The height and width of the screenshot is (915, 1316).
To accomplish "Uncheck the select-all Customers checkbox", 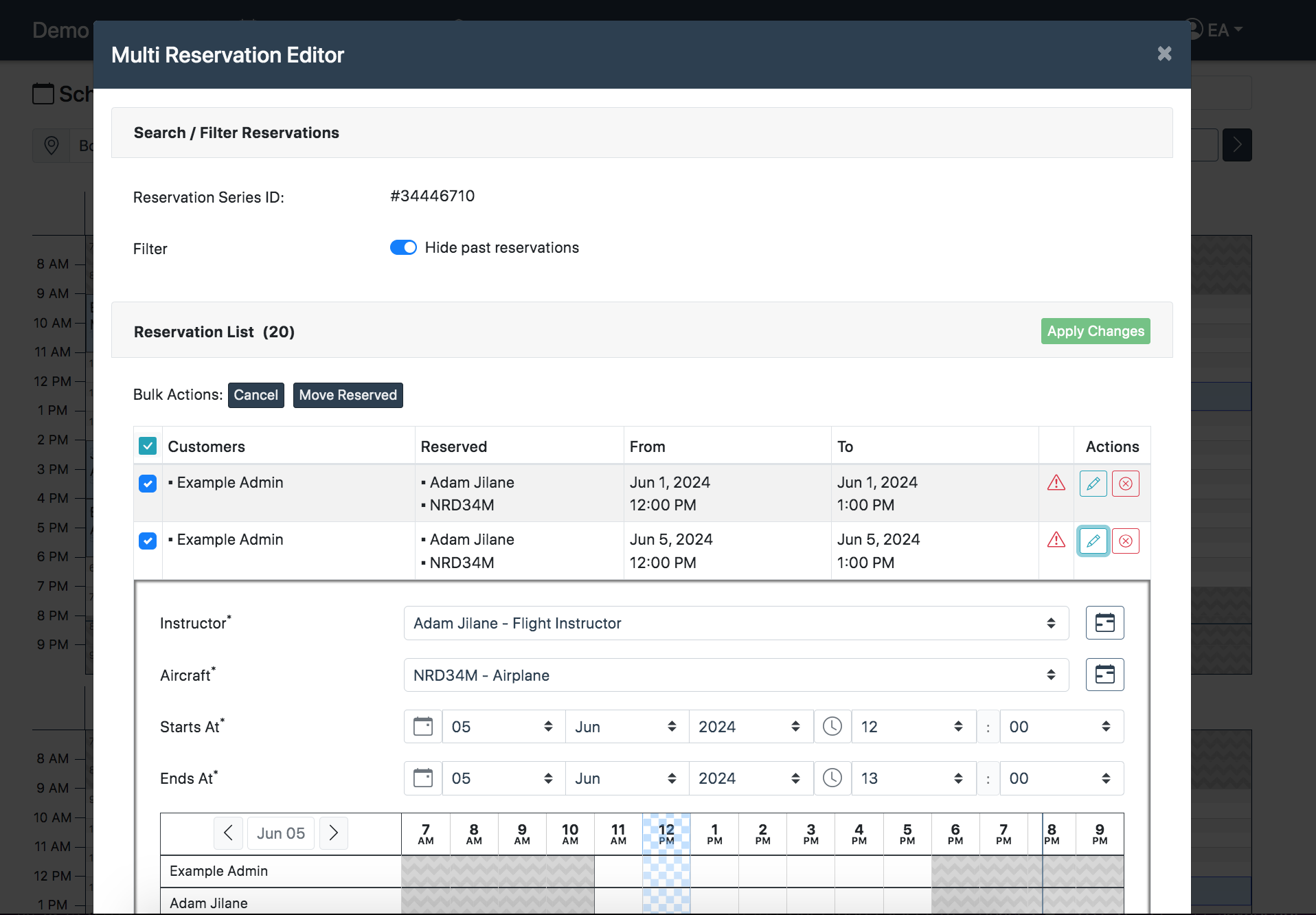I will point(148,447).
